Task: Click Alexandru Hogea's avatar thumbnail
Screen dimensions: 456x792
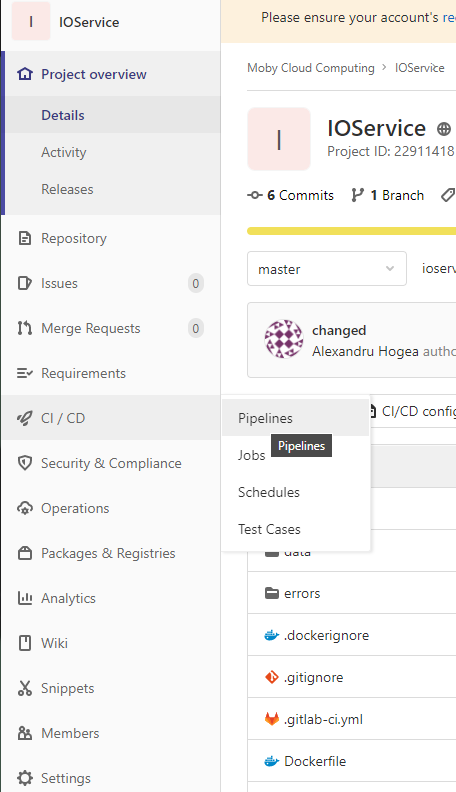Action: 284,339
